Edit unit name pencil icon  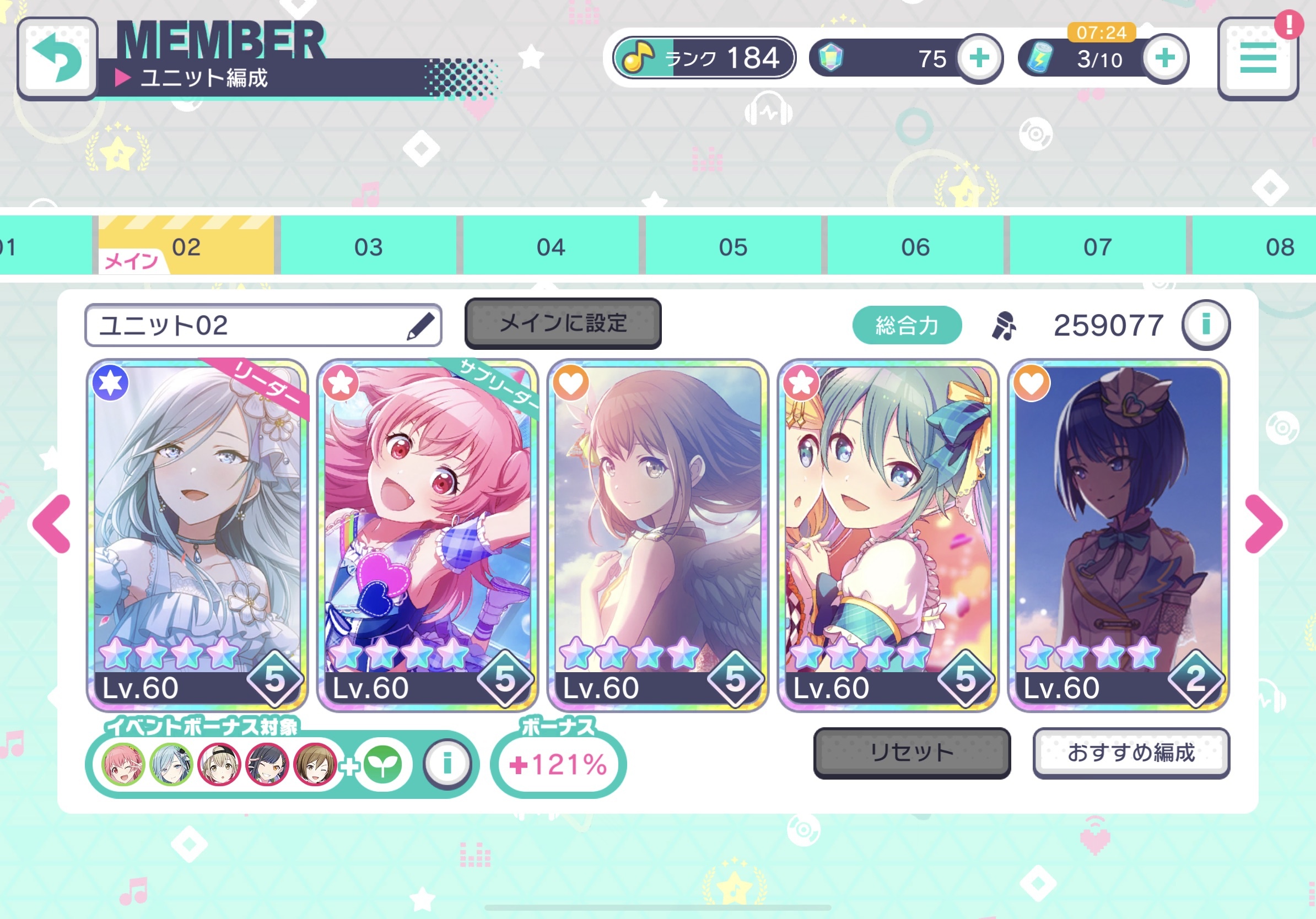pyautogui.click(x=420, y=326)
